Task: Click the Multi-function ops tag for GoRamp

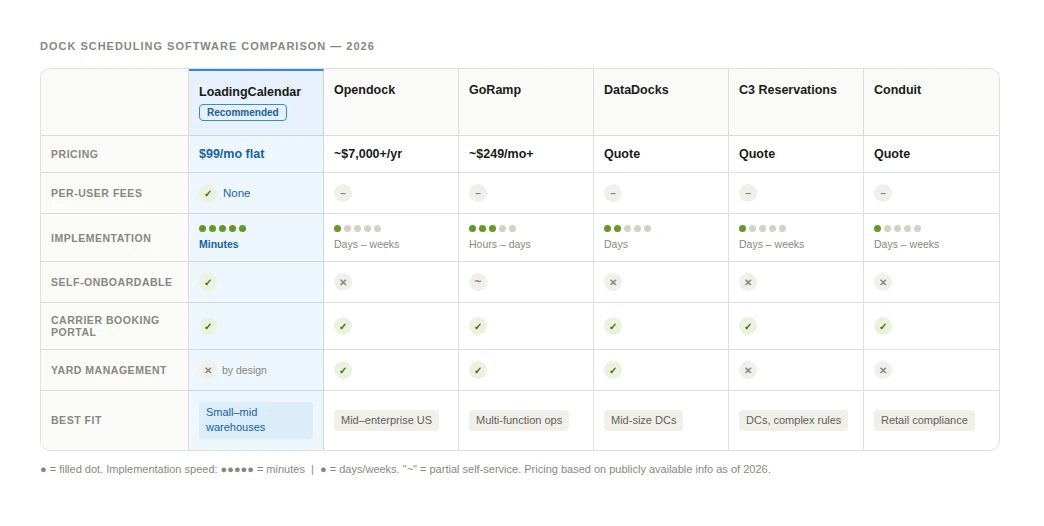Action: point(519,420)
